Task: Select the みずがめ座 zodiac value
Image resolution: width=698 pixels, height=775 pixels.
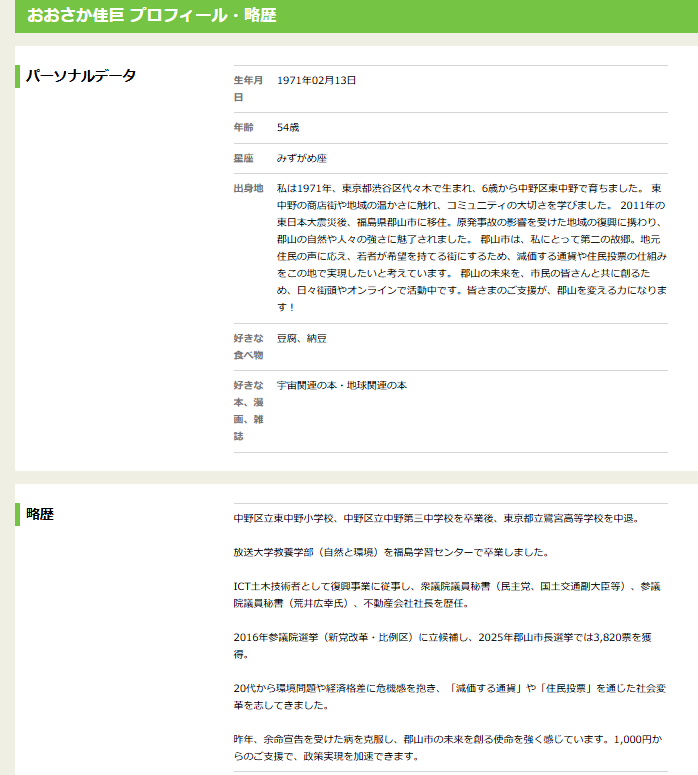Action: pos(302,158)
